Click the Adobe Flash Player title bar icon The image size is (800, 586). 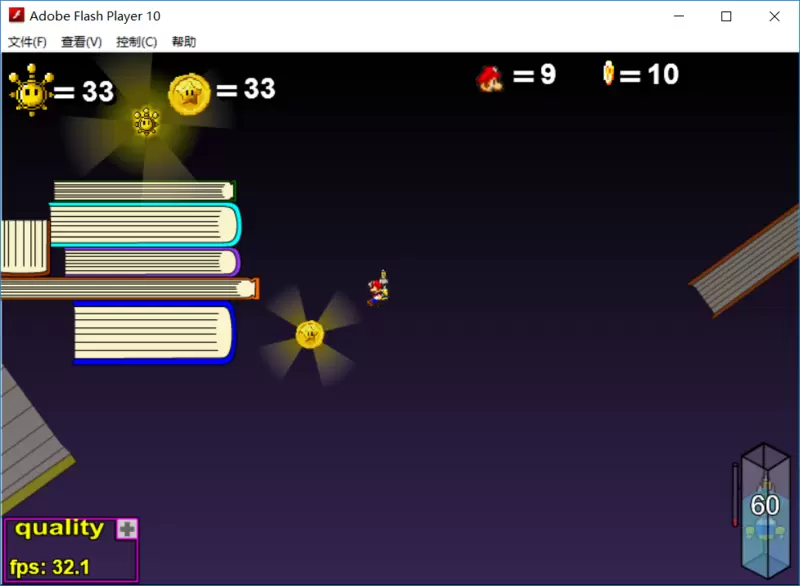[16, 16]
